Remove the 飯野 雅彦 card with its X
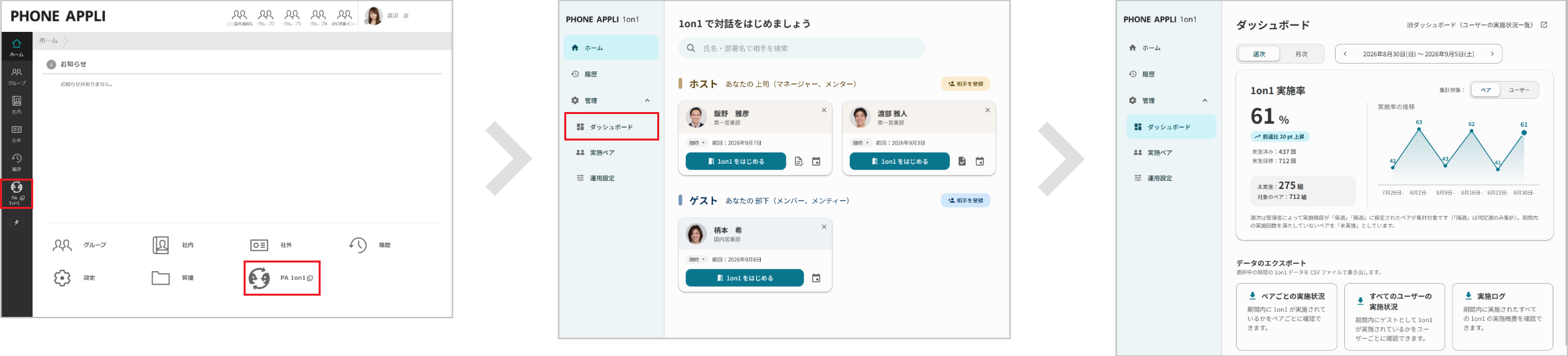The width and height of the screenshot is (1568, 356). pos(824,110)
